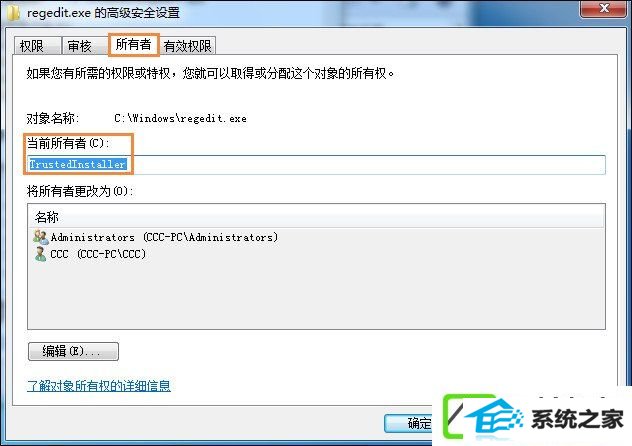Switch to the 权限 tab

point(37,46)
